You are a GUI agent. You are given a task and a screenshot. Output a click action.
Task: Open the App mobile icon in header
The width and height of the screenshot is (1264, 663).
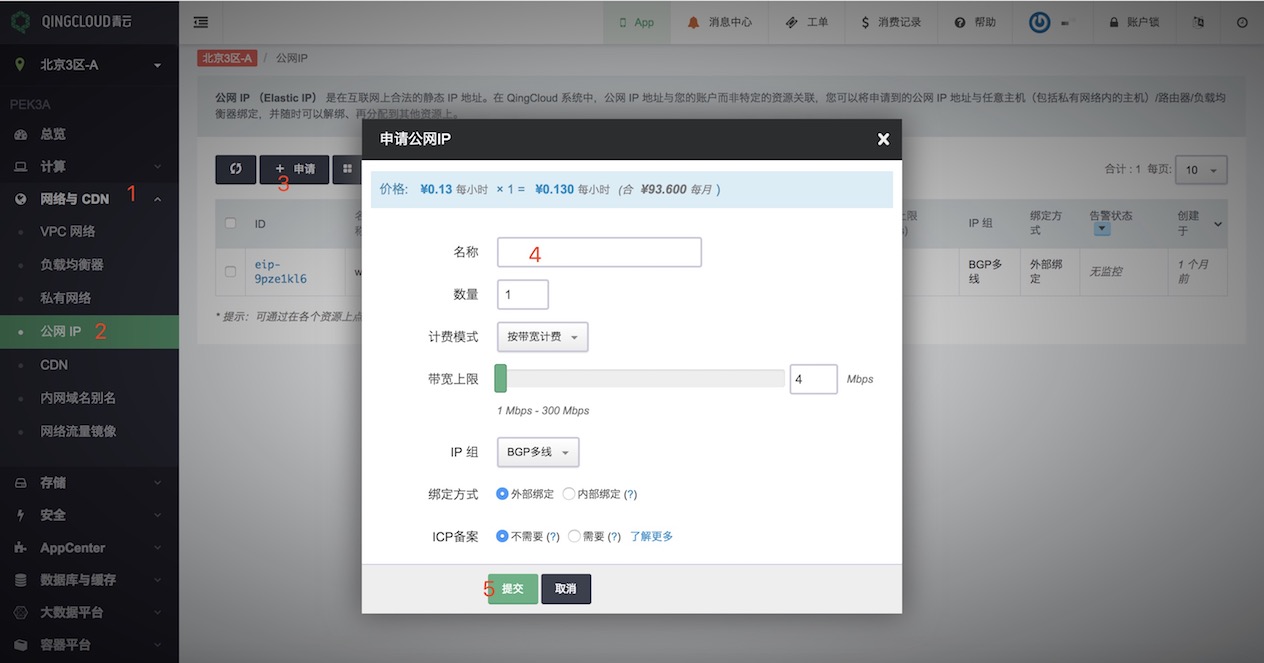point(623,22)
